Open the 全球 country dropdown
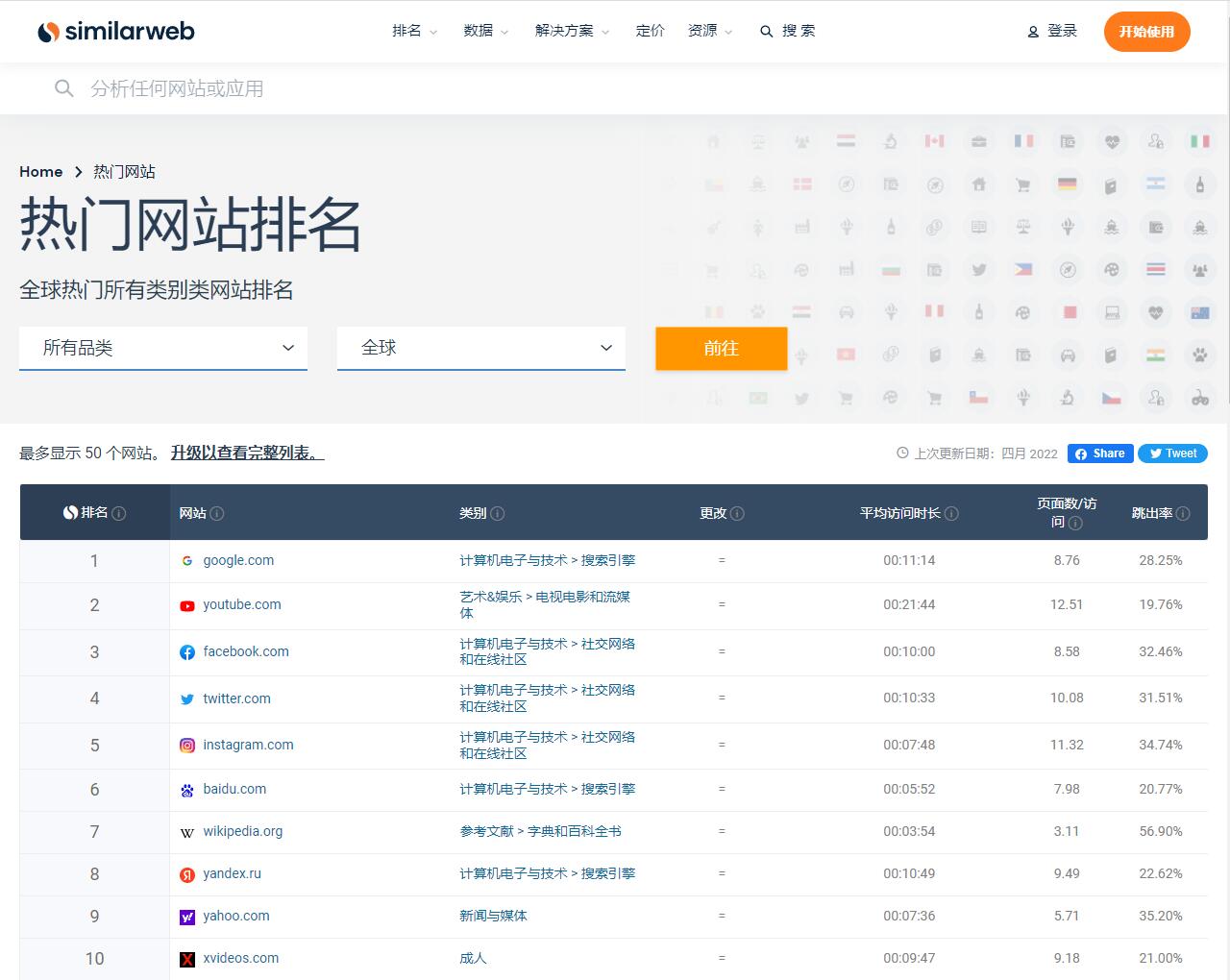The image size is (1230, 980). [481, 348]
